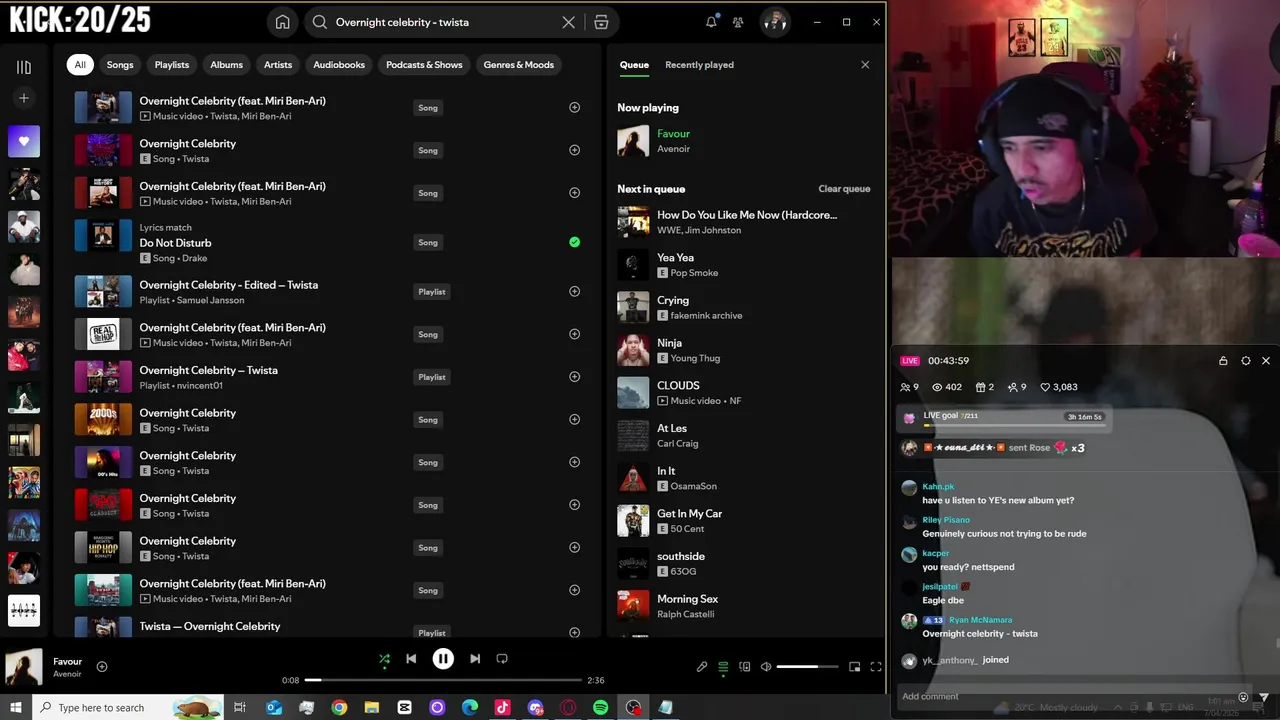This screenshot has width=1280, height=720.
Task: Click Windows Type here to search box
Action: pyautogui.click(x=128, y=708)
